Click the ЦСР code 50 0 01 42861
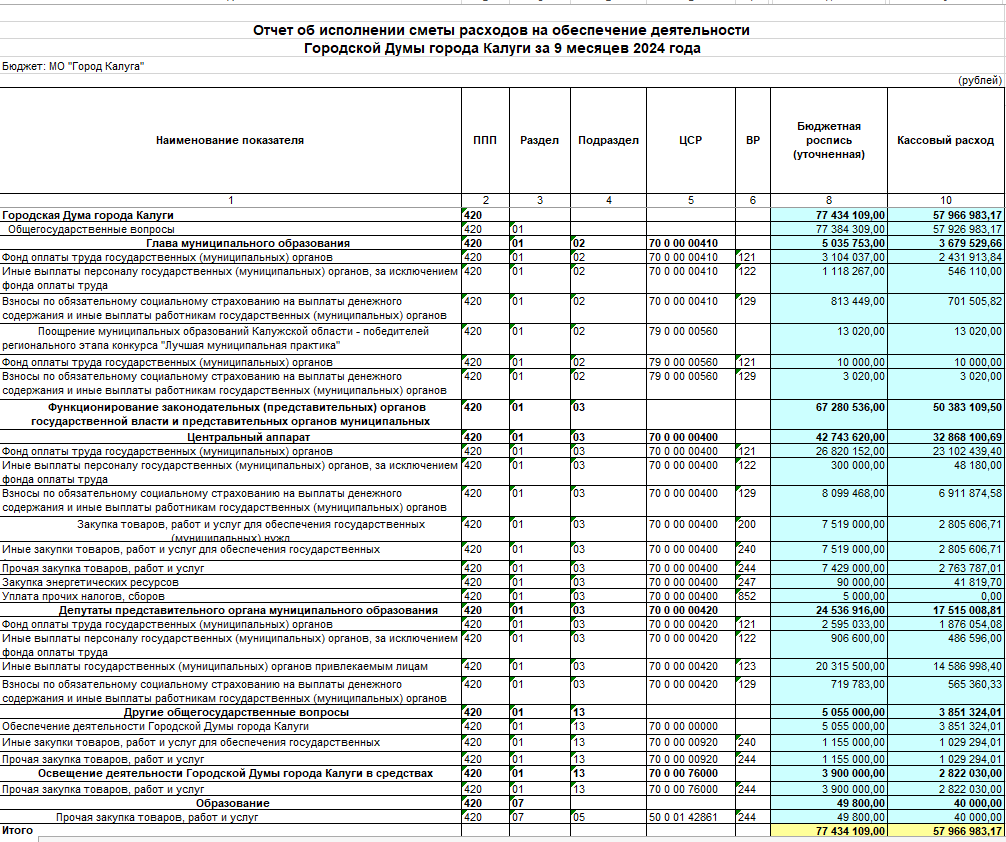Screen dimensions: 1006x842 (x=683, y=817)
